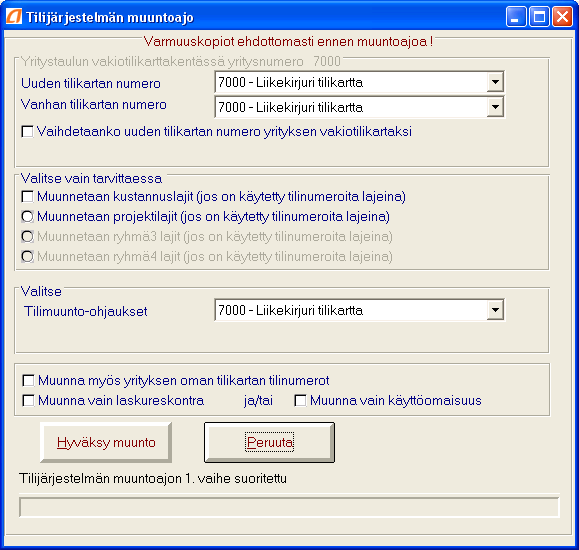Screen dimensions: 579x550
Task: Click the orange application icon in title bar
Action: pos(14,17)
